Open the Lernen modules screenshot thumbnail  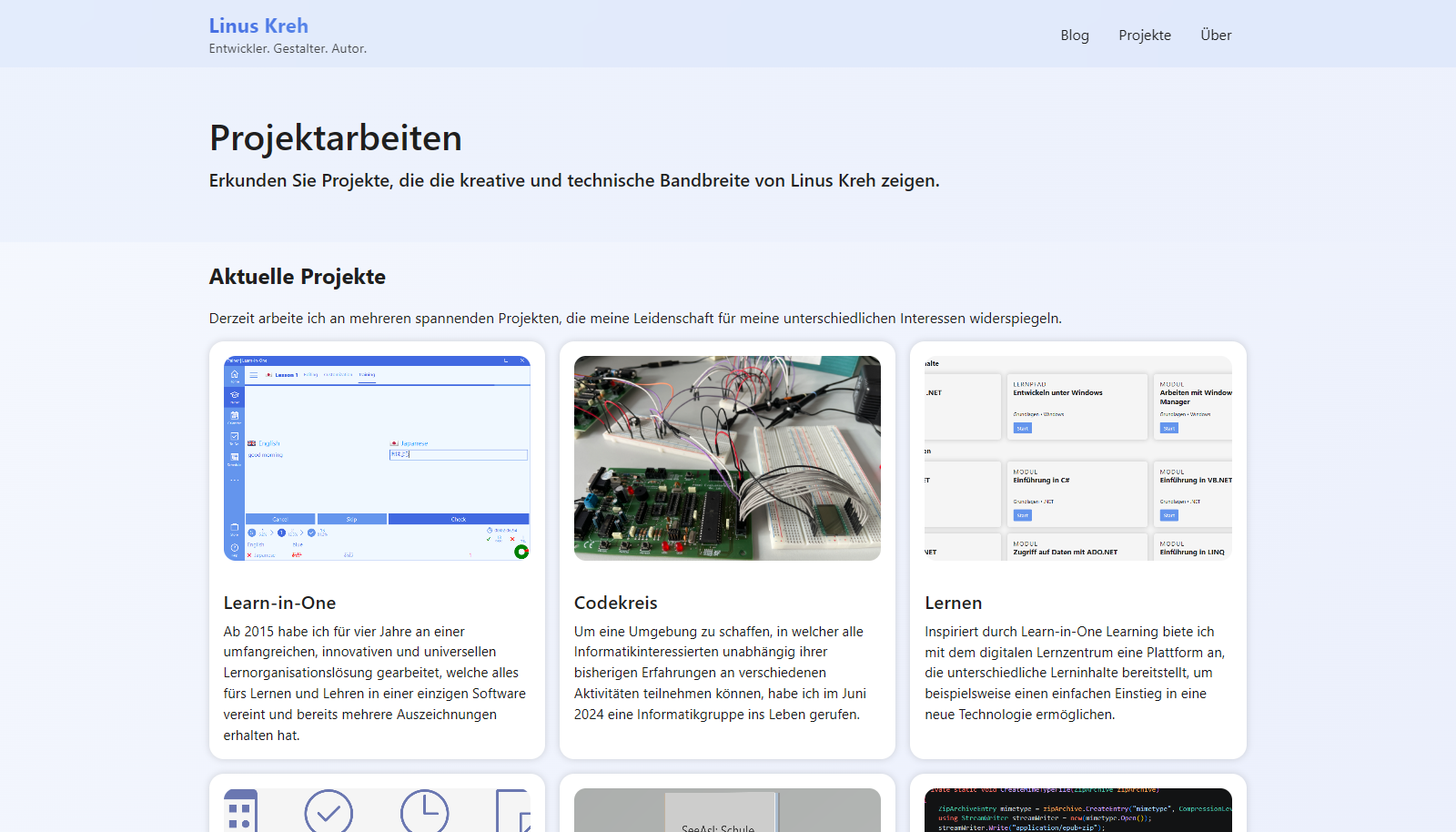tap(1078, 458)
